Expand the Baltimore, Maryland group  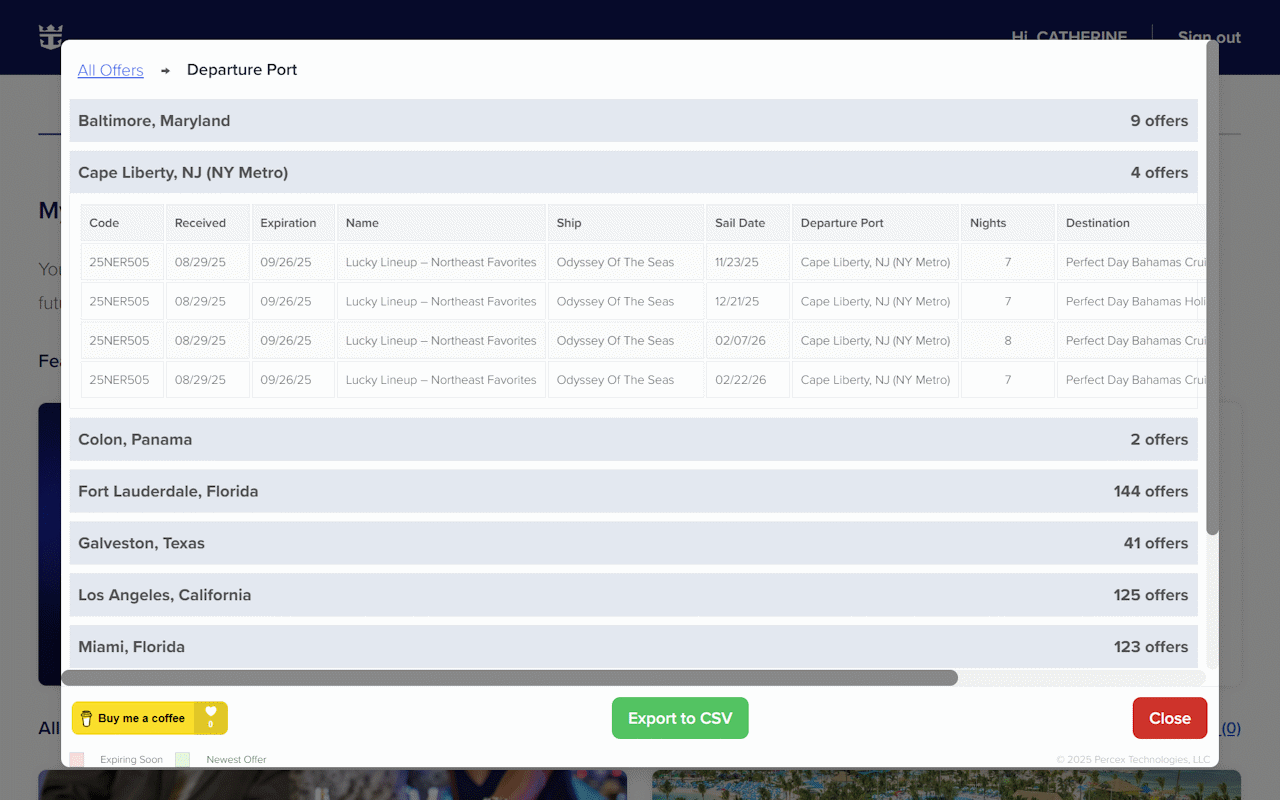pos(633,121)
